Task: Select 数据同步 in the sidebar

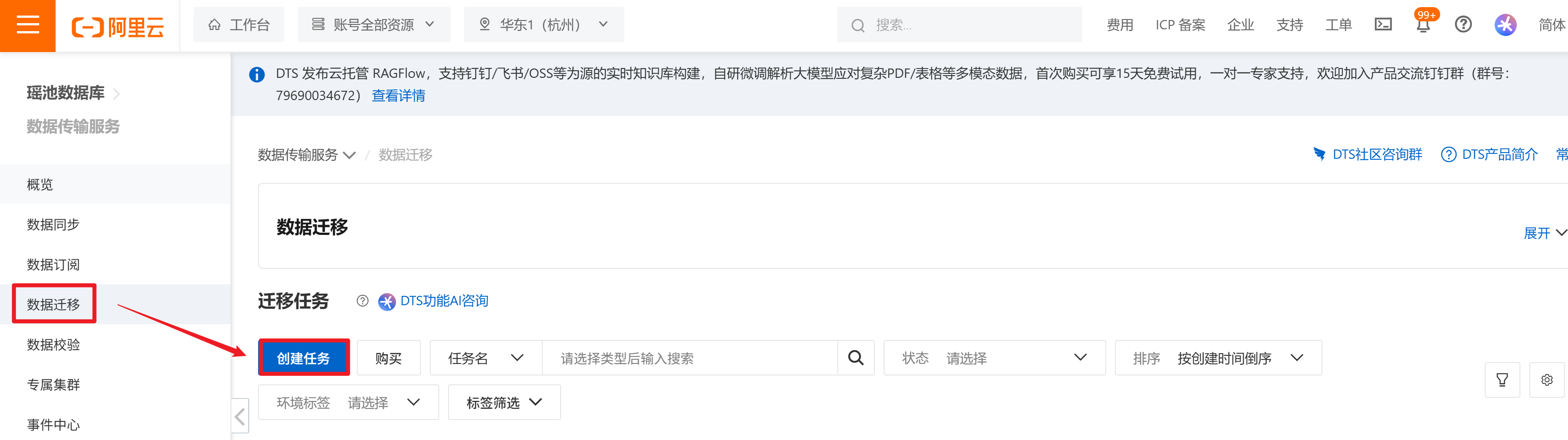Action: point(115,225)
